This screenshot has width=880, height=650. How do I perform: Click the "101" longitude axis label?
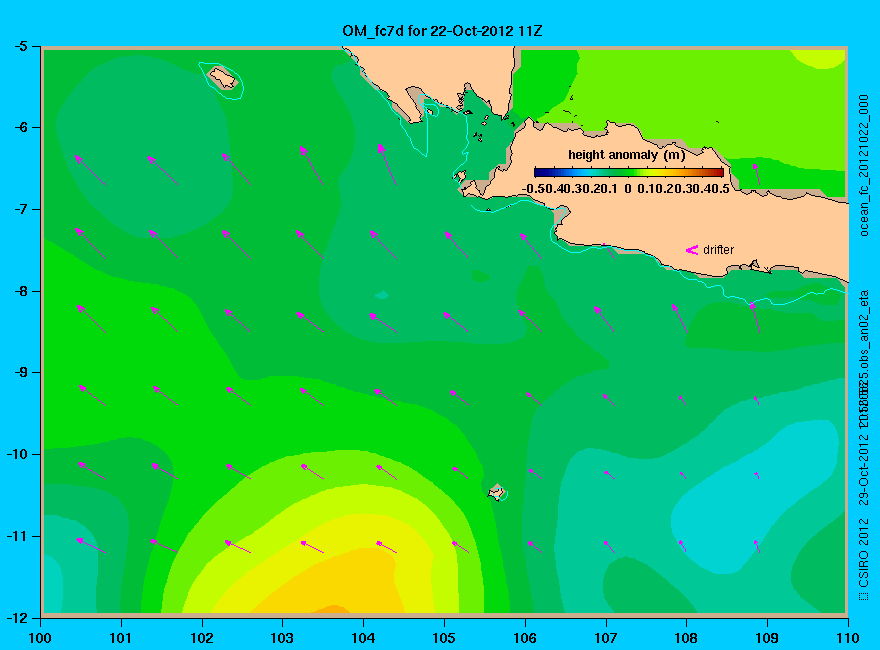[x=121, y=638]
